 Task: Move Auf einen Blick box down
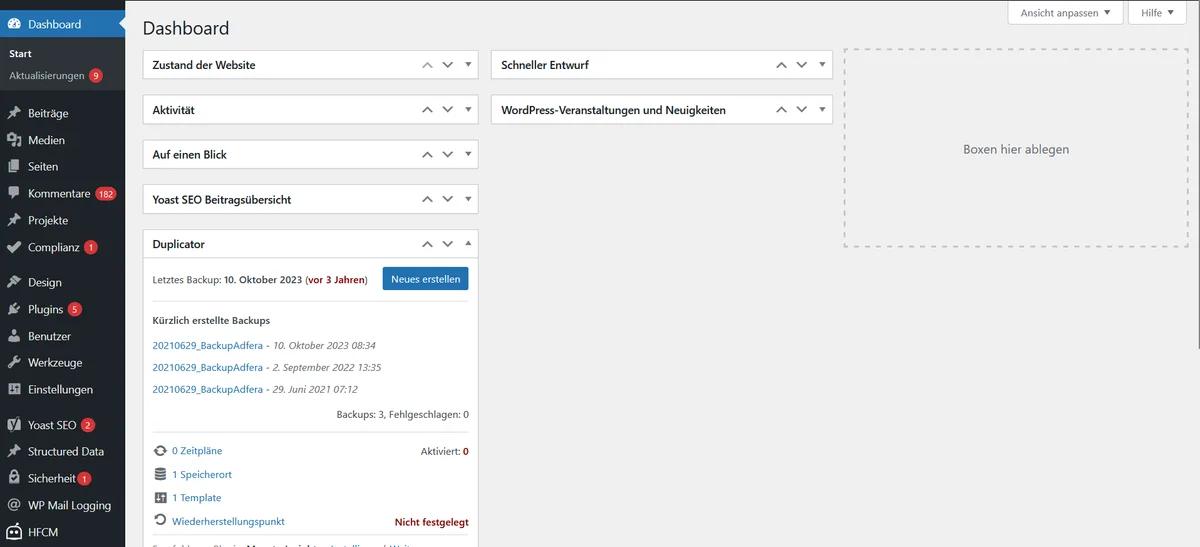448,155
